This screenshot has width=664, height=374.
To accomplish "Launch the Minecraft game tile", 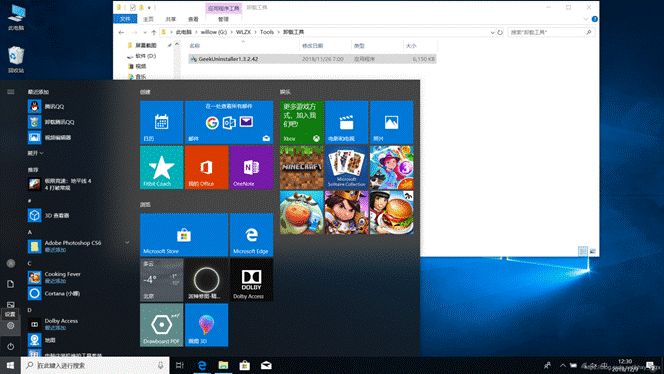I will (302, 167).
